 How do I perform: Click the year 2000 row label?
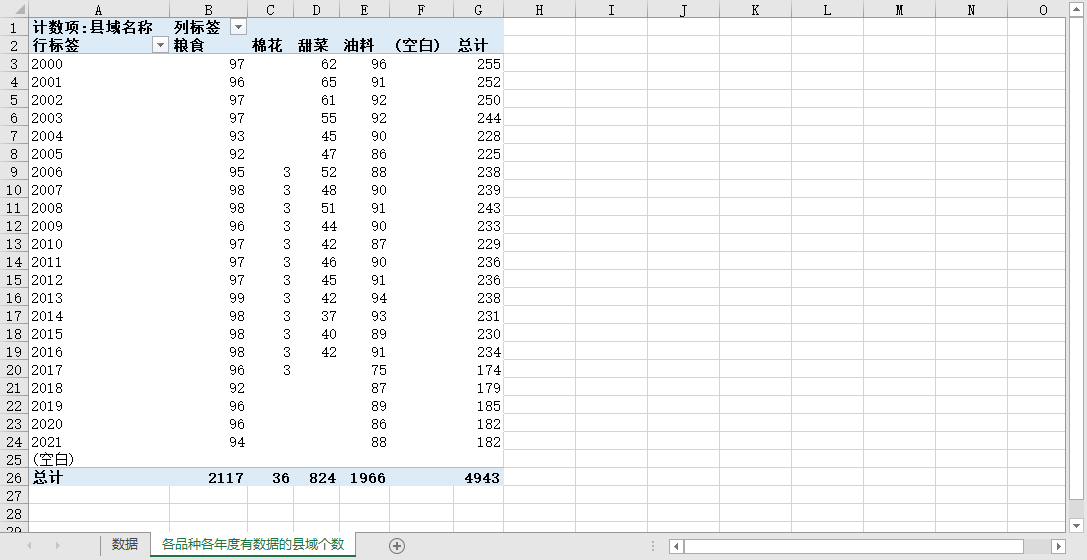tap(98, 64)
